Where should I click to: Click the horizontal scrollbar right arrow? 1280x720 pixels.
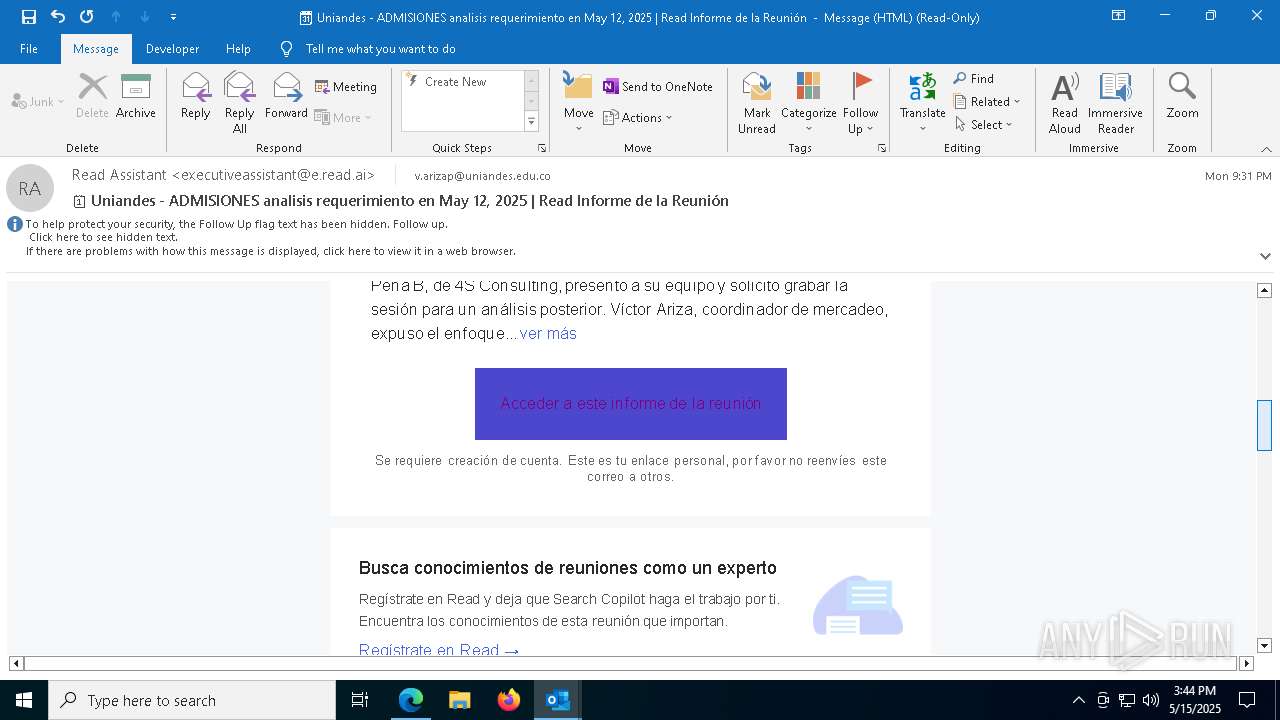pyautogui.click(x=1246, y=663)
